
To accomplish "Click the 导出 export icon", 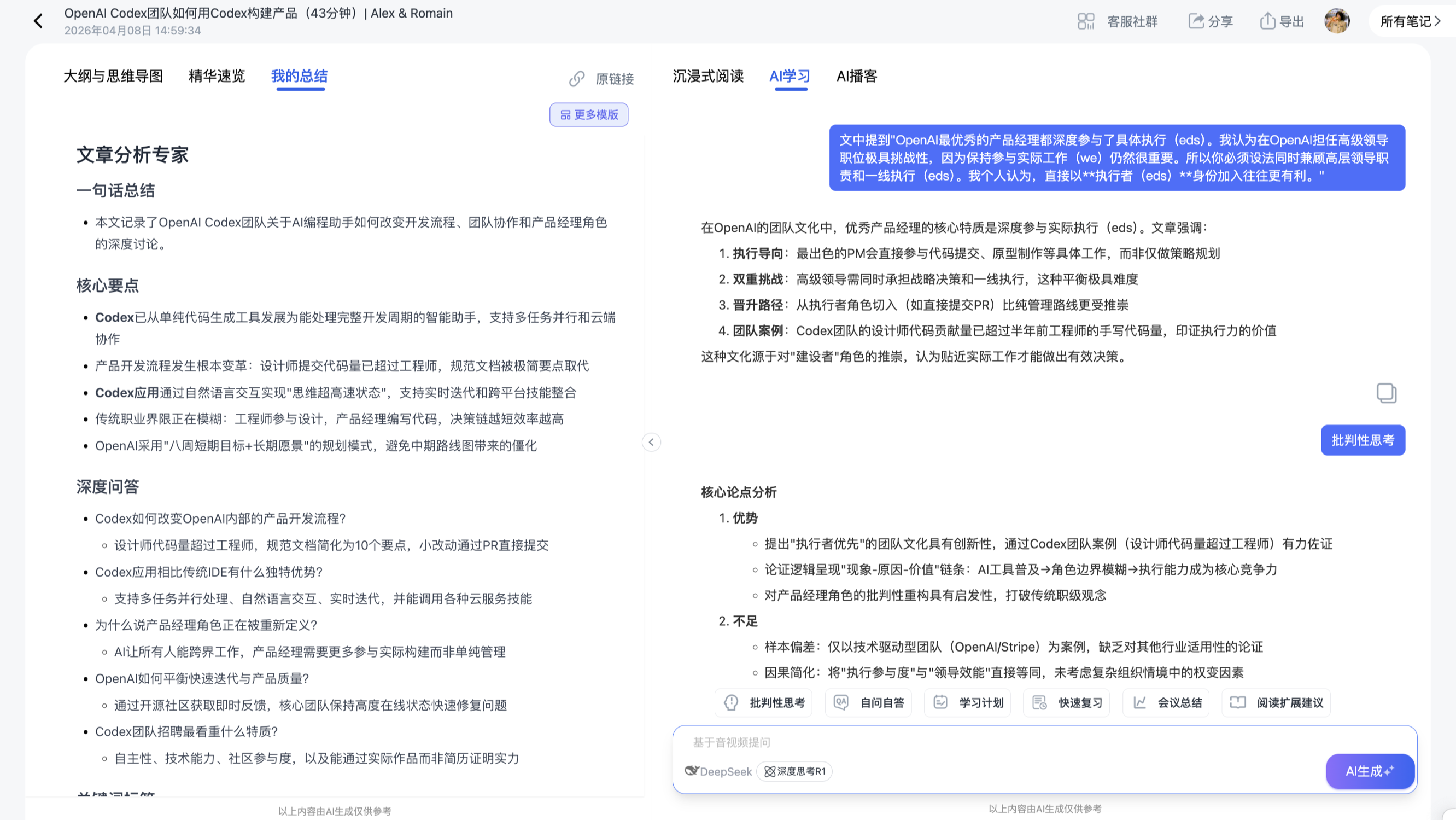I will (x=1267, y=21).
